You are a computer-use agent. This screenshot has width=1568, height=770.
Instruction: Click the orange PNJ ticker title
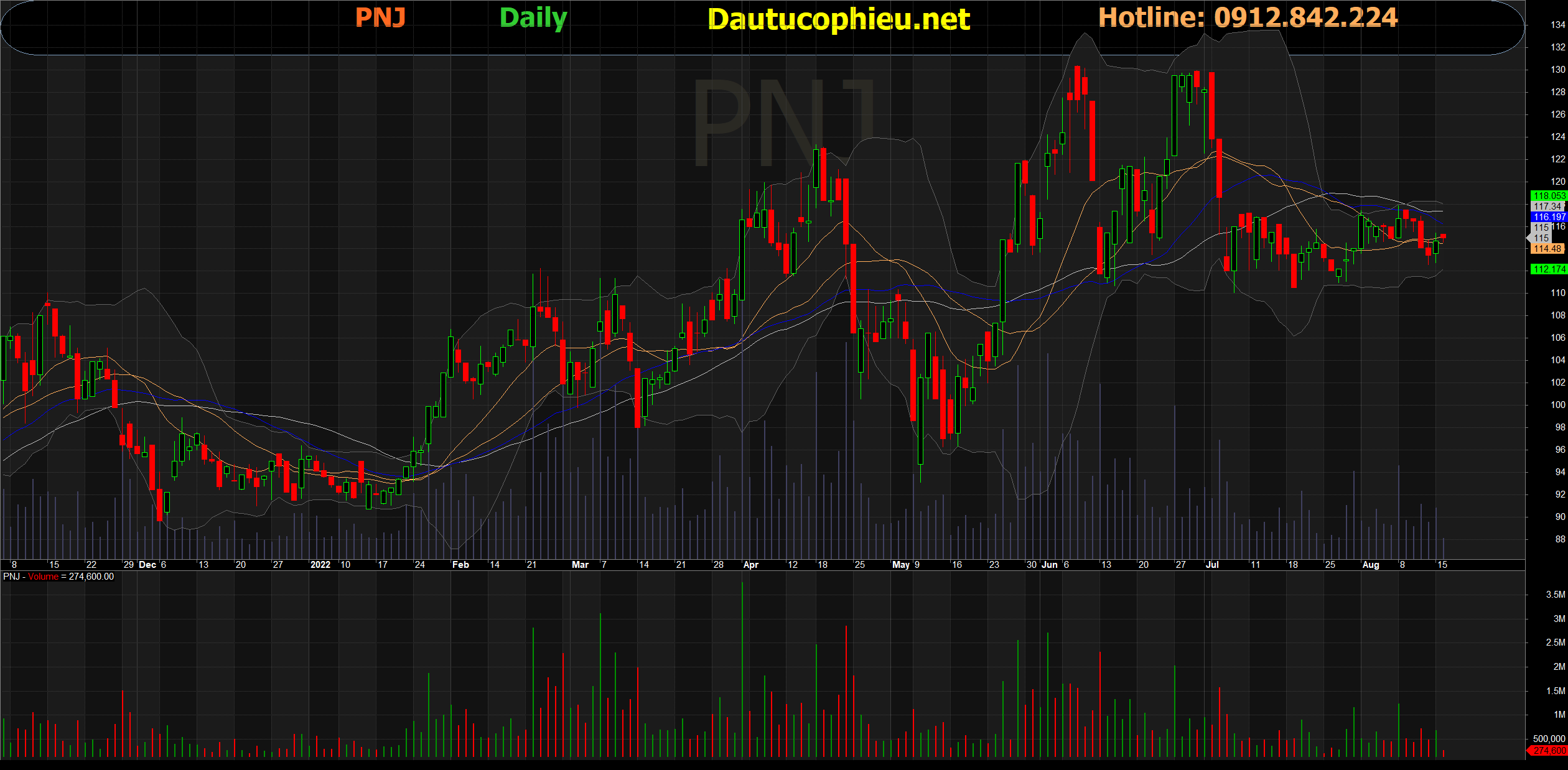[380, 17]
